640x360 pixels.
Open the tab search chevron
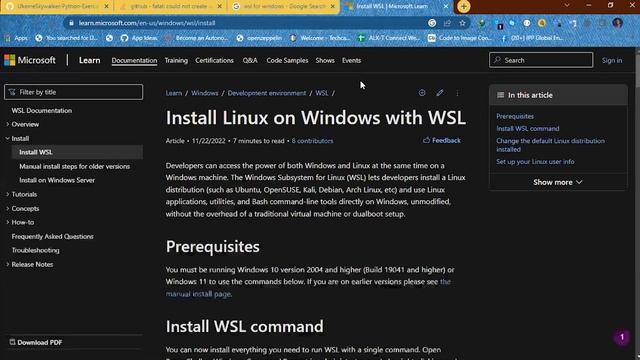[567, 5]
